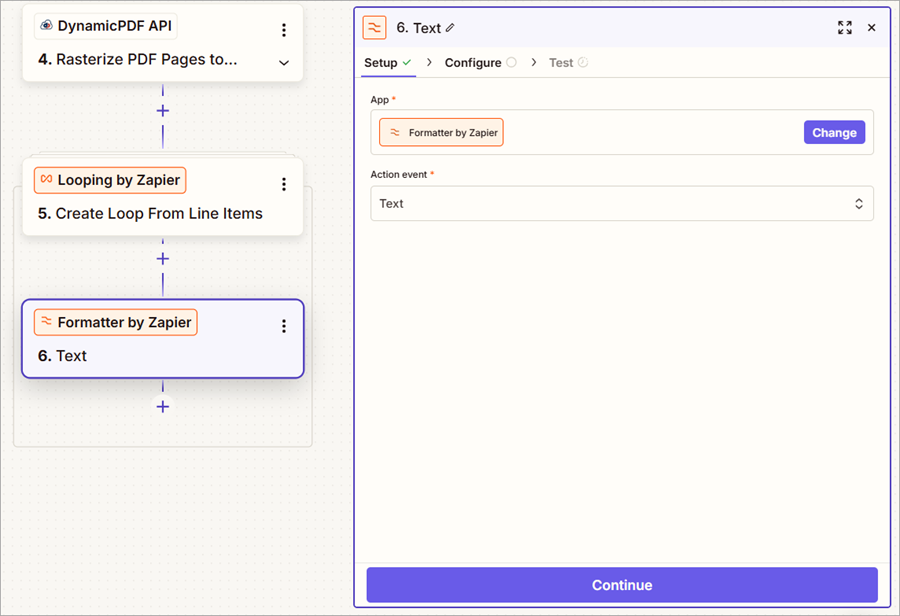The image size is (900, 616).
Task: Click the pencil icon to rename step 6
Action: coord(450,28)
